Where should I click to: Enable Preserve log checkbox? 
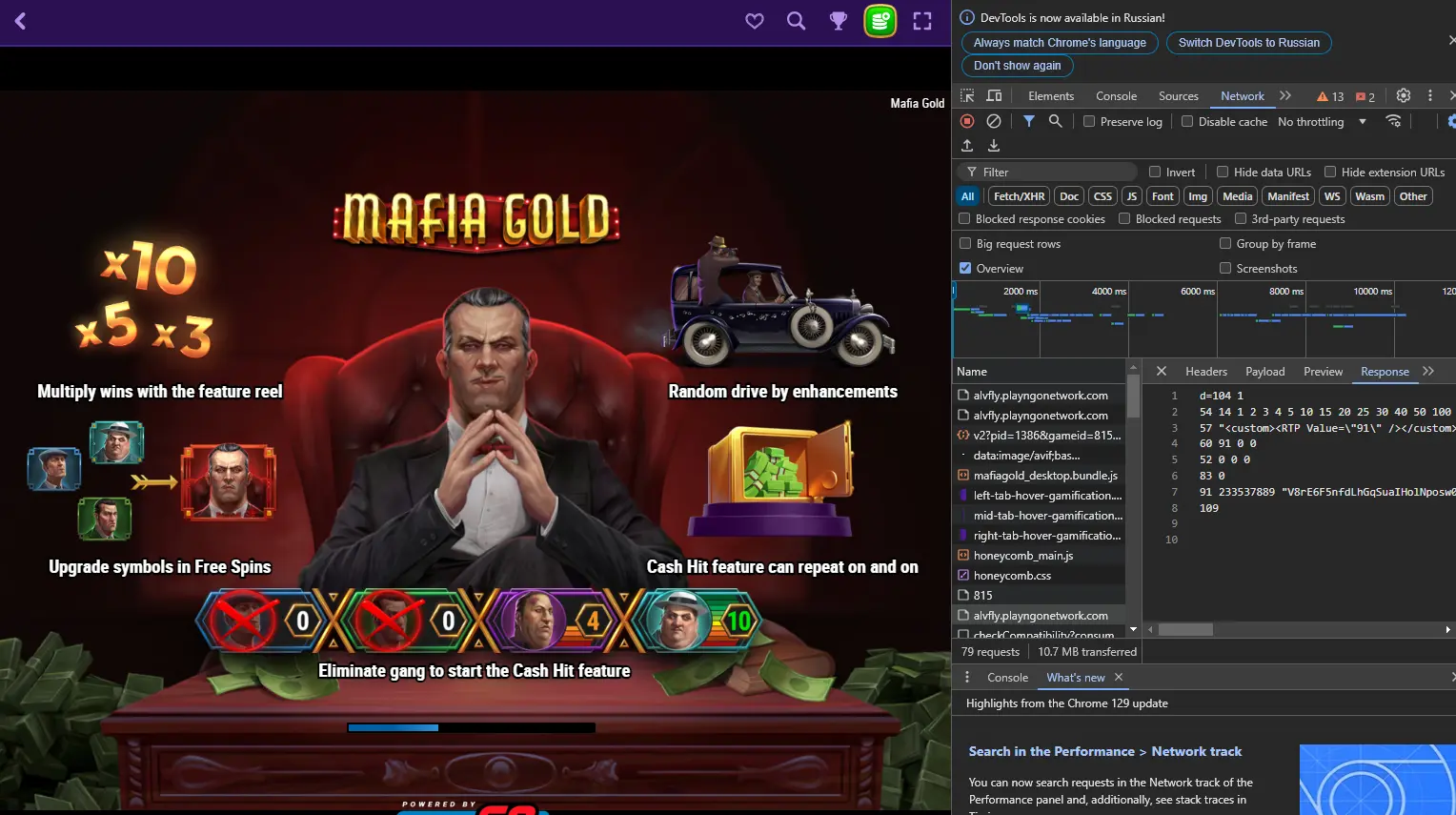[1089, 121]
